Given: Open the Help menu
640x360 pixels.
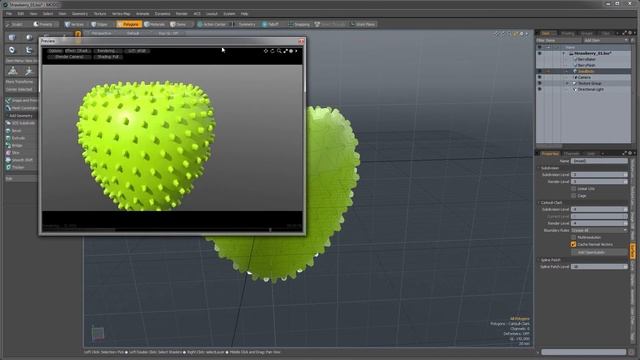Looking at the screenshot, I should [244, 13].
